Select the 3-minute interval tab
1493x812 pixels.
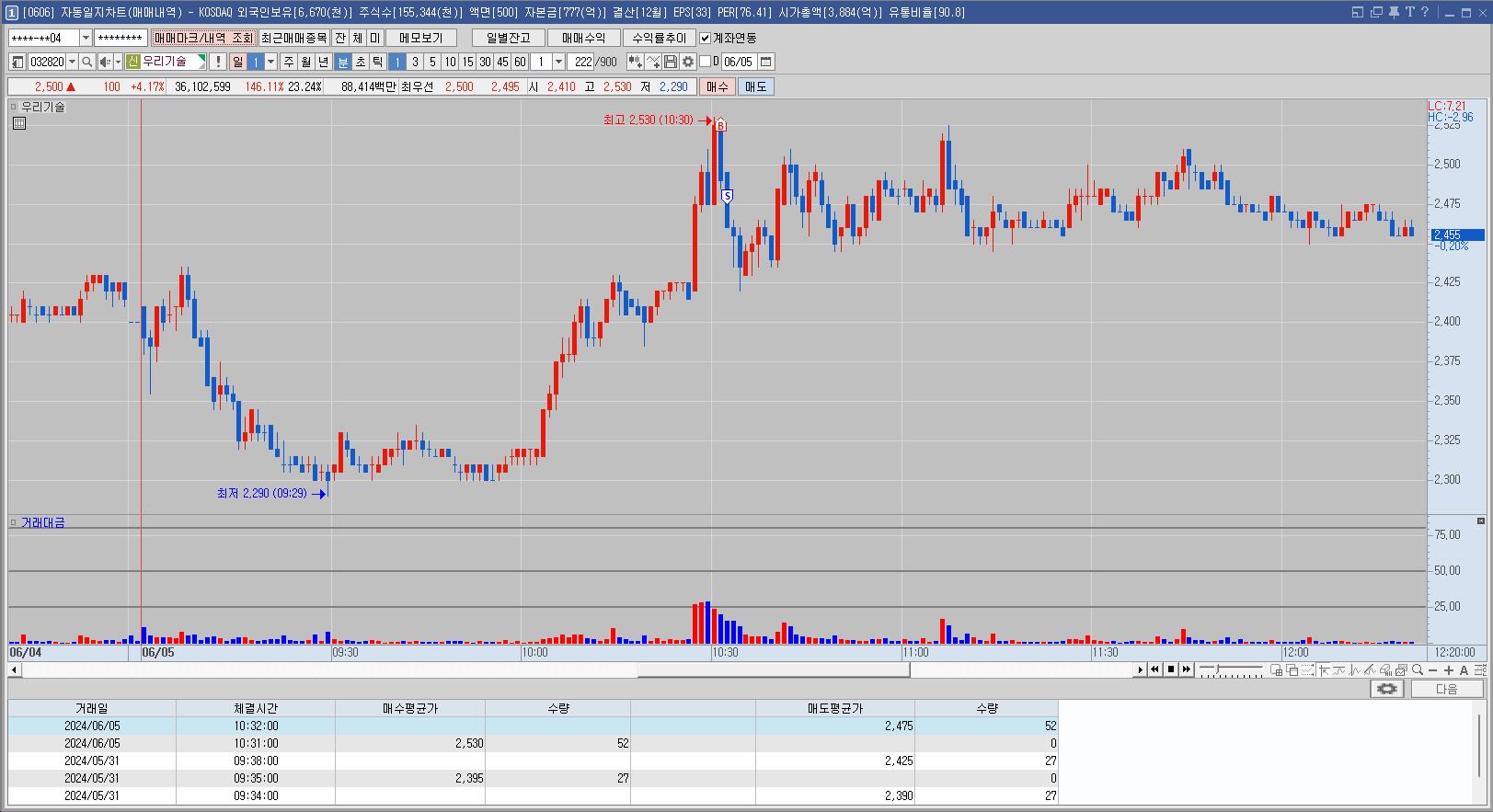[415, 62]
